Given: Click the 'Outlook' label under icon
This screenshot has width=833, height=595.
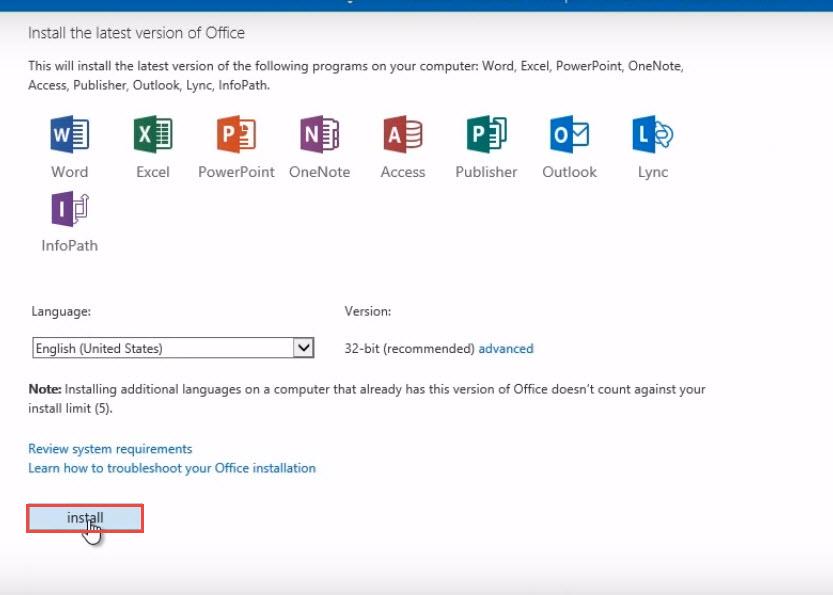Looking at the screenshot, I should click(570, 172).
